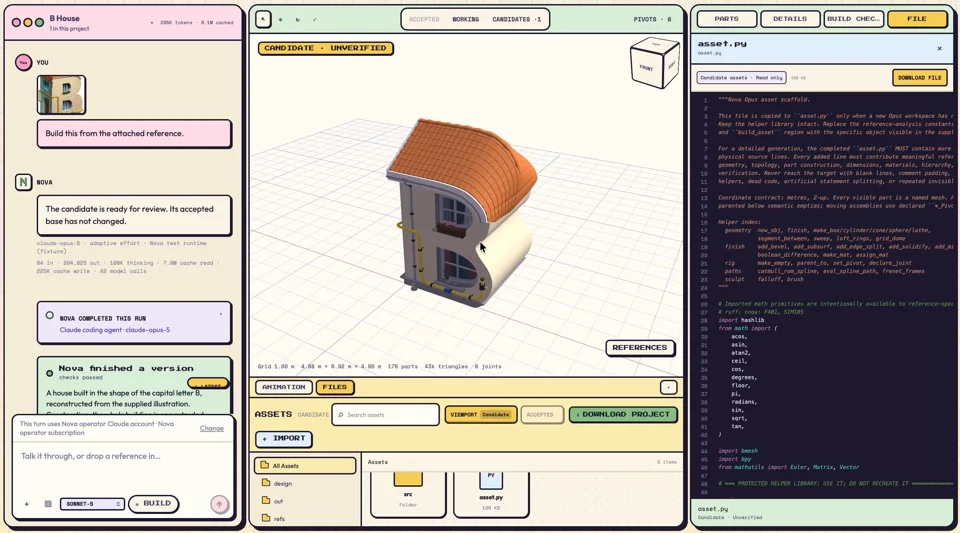Select the move tool next to the pointer

coord(280,20)
